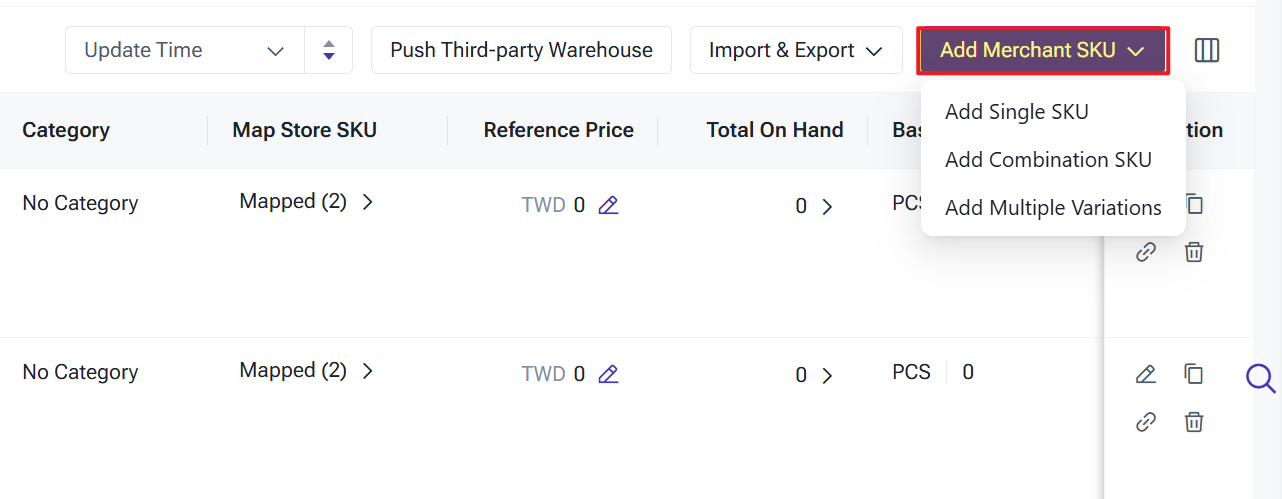Open Mapped (2) in first row

point(305,202)
